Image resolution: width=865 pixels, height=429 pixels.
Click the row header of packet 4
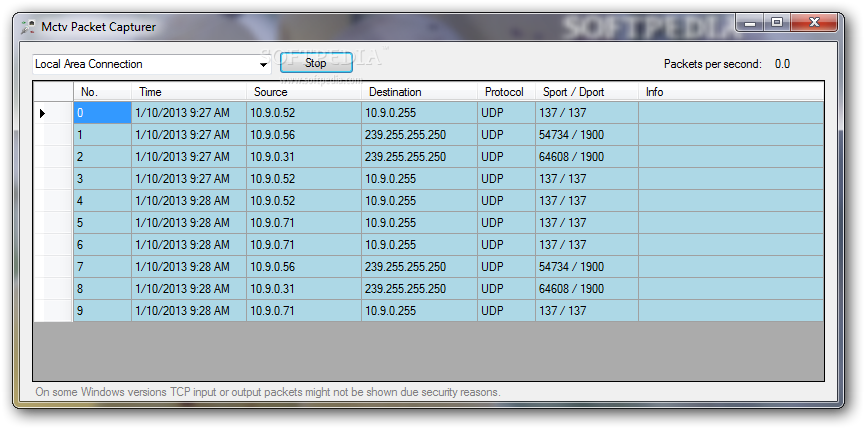[53, 201]
